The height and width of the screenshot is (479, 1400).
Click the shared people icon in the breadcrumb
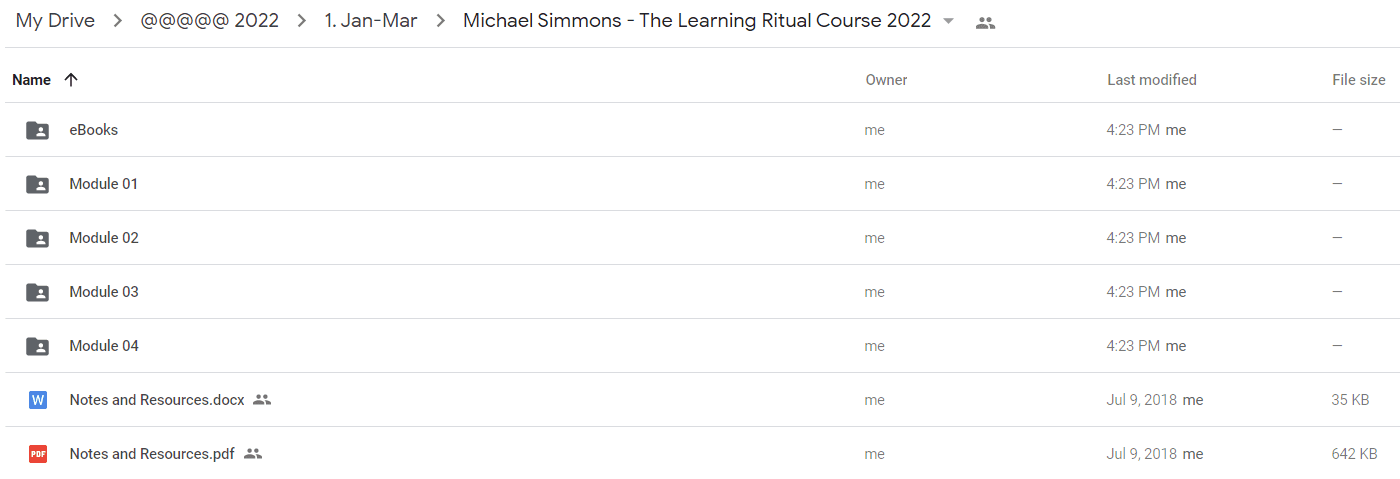(x=985, y=23)
